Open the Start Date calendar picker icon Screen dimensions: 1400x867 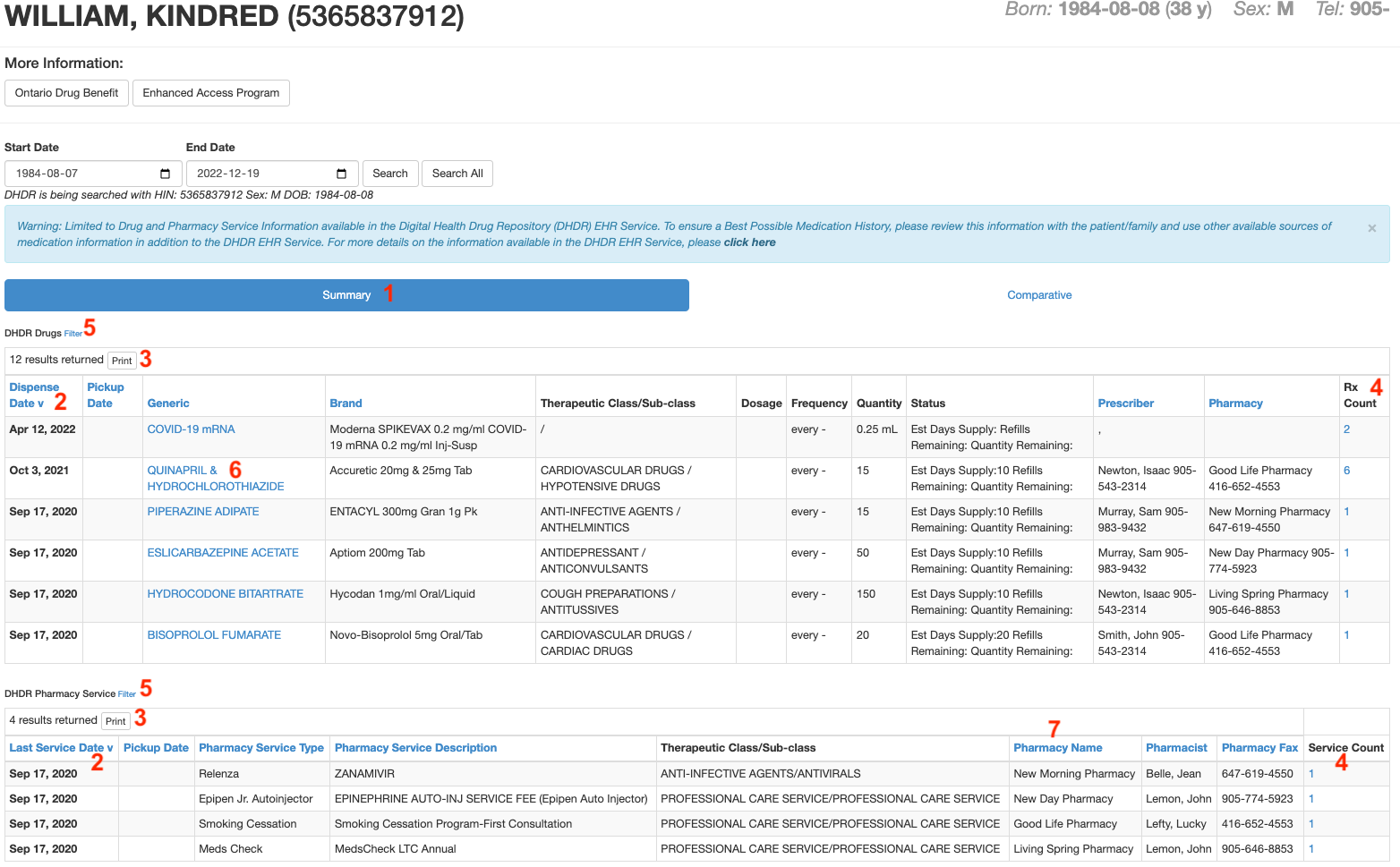[165, 174]
